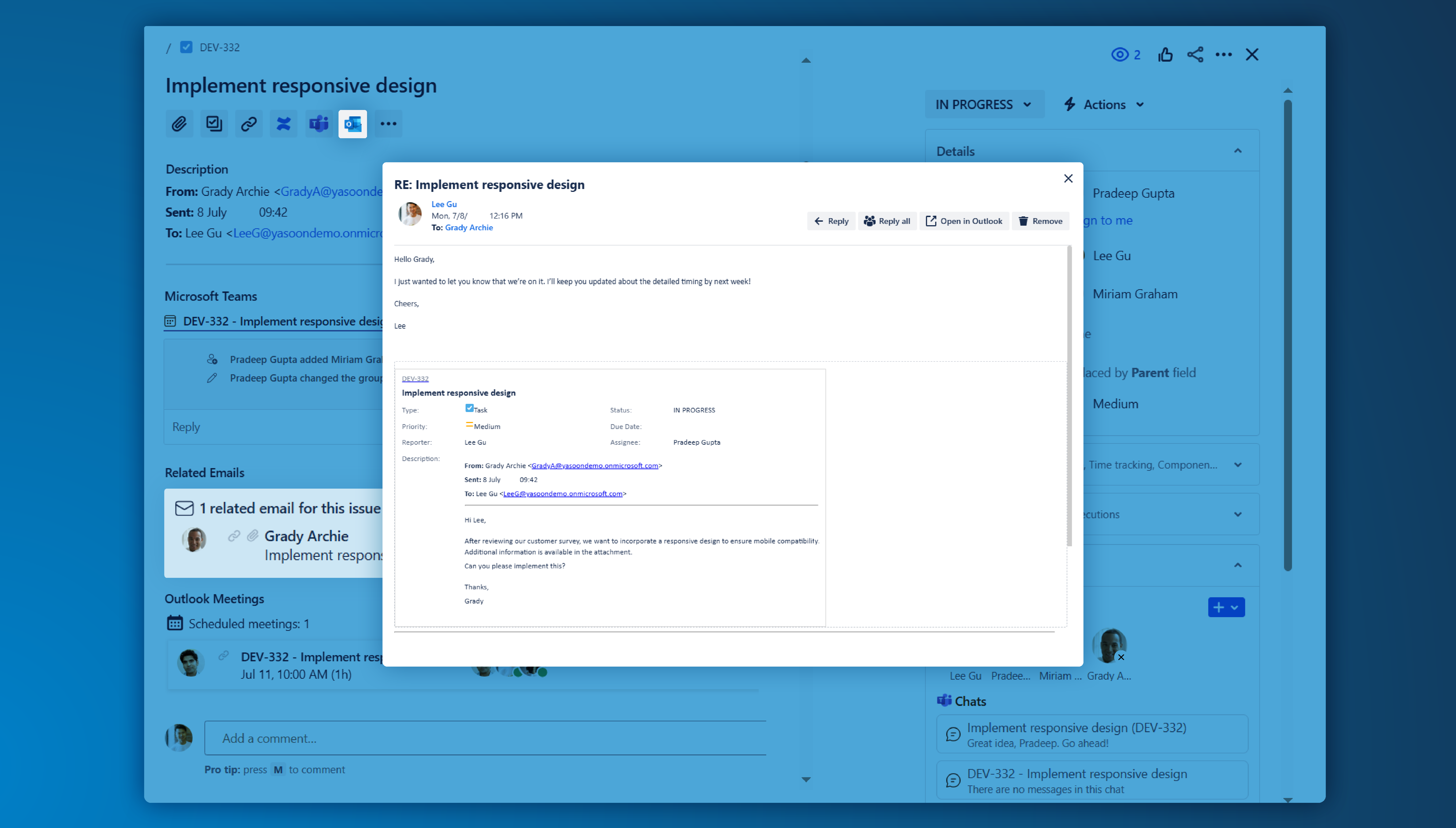1456x828 pixels.
Task: Click the Microsoft Teams toolbar icon
Action: (319, 123)
